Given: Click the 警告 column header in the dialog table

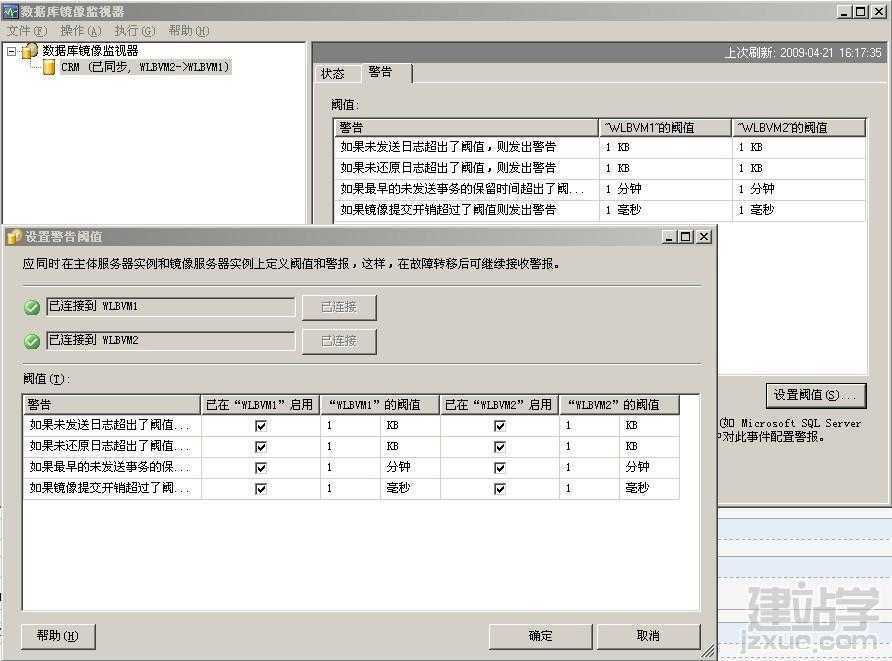Looking at the screenshot, I should tap(112, 404).
